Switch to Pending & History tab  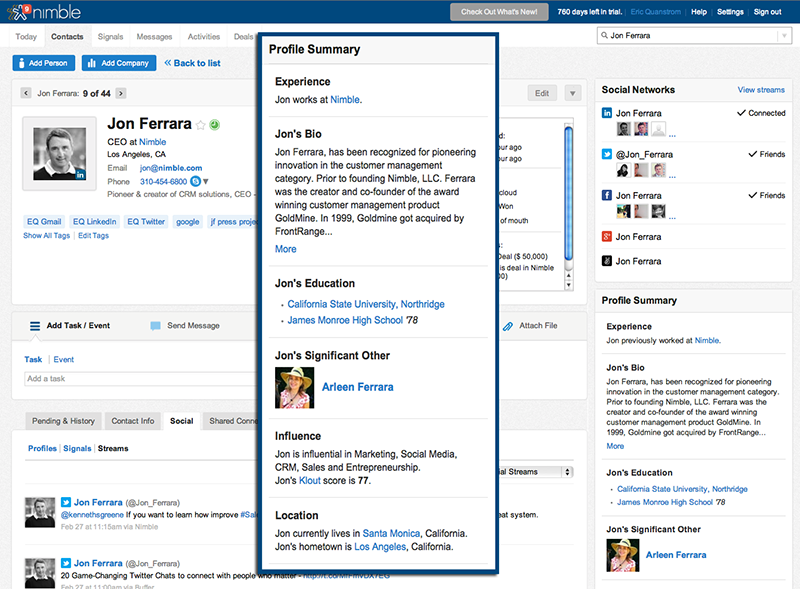click(x=63, y=421)
